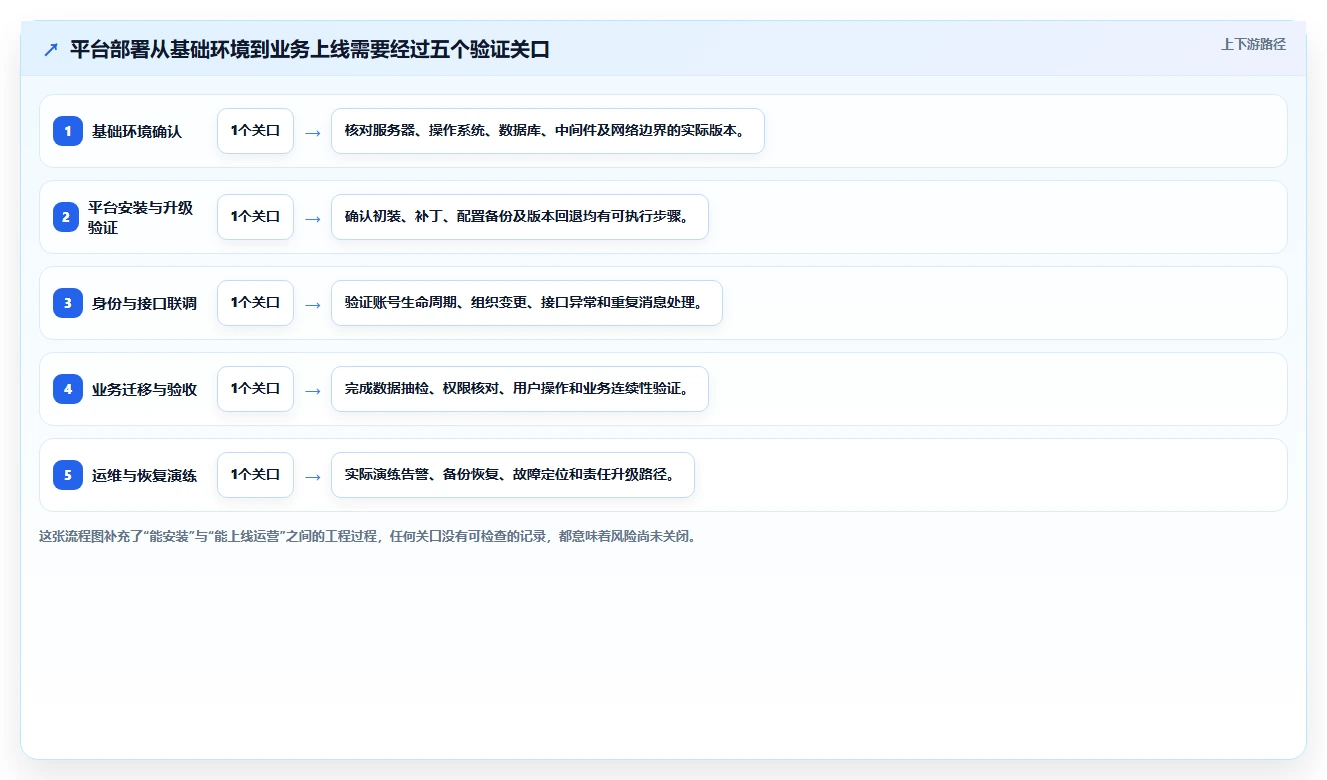Viewport: 1327px width, 780px height.
Task: Select step badge number 4
Action: pyautogui.click(x=68, y=389)
